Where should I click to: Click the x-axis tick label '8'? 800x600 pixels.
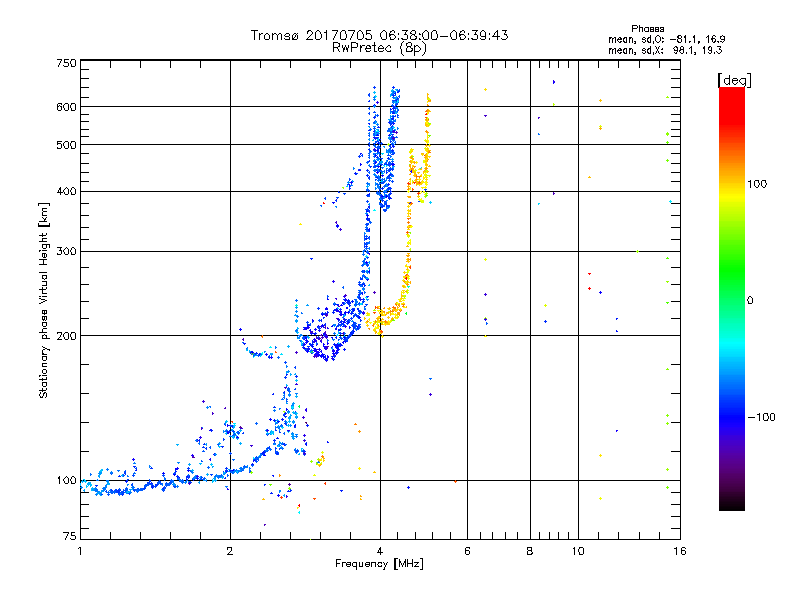click(x=530, y=551)
